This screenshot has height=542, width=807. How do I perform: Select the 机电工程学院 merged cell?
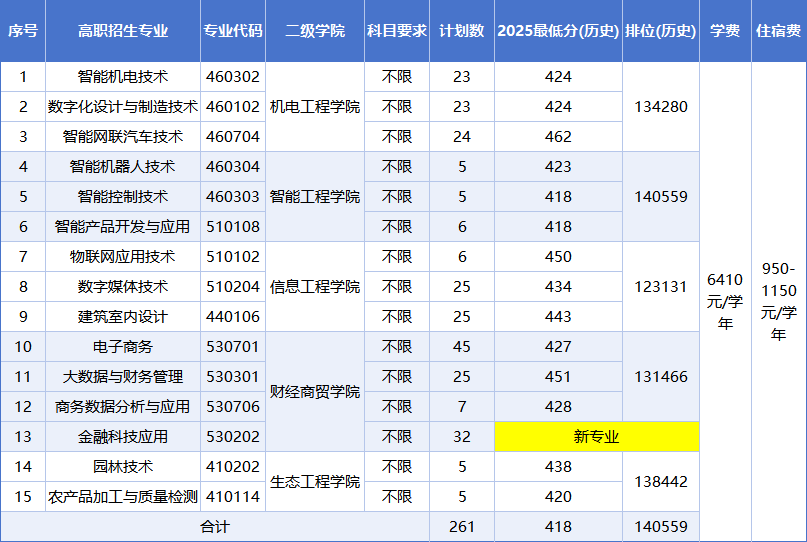[x=315, y=107]
